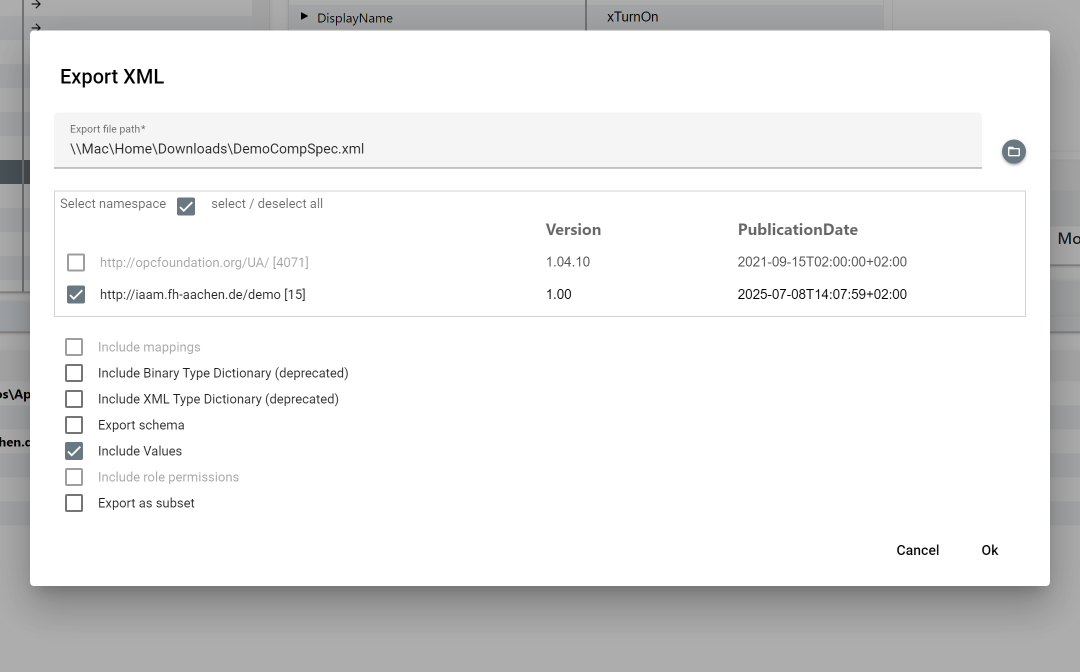This screenshot has width=1080, height=672.
Task: Click the Version column header
Action: [x=573, y=229]
